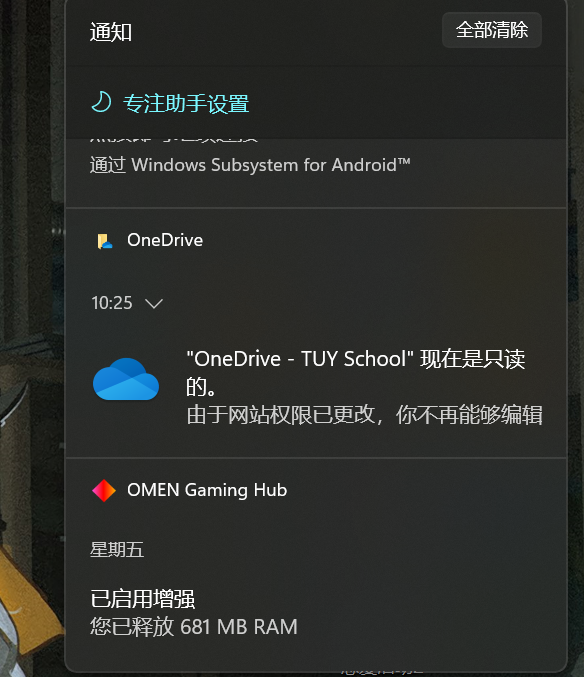Click the small OneDrive folder header icon
This screenshot has height=677, width=584.
104,240
